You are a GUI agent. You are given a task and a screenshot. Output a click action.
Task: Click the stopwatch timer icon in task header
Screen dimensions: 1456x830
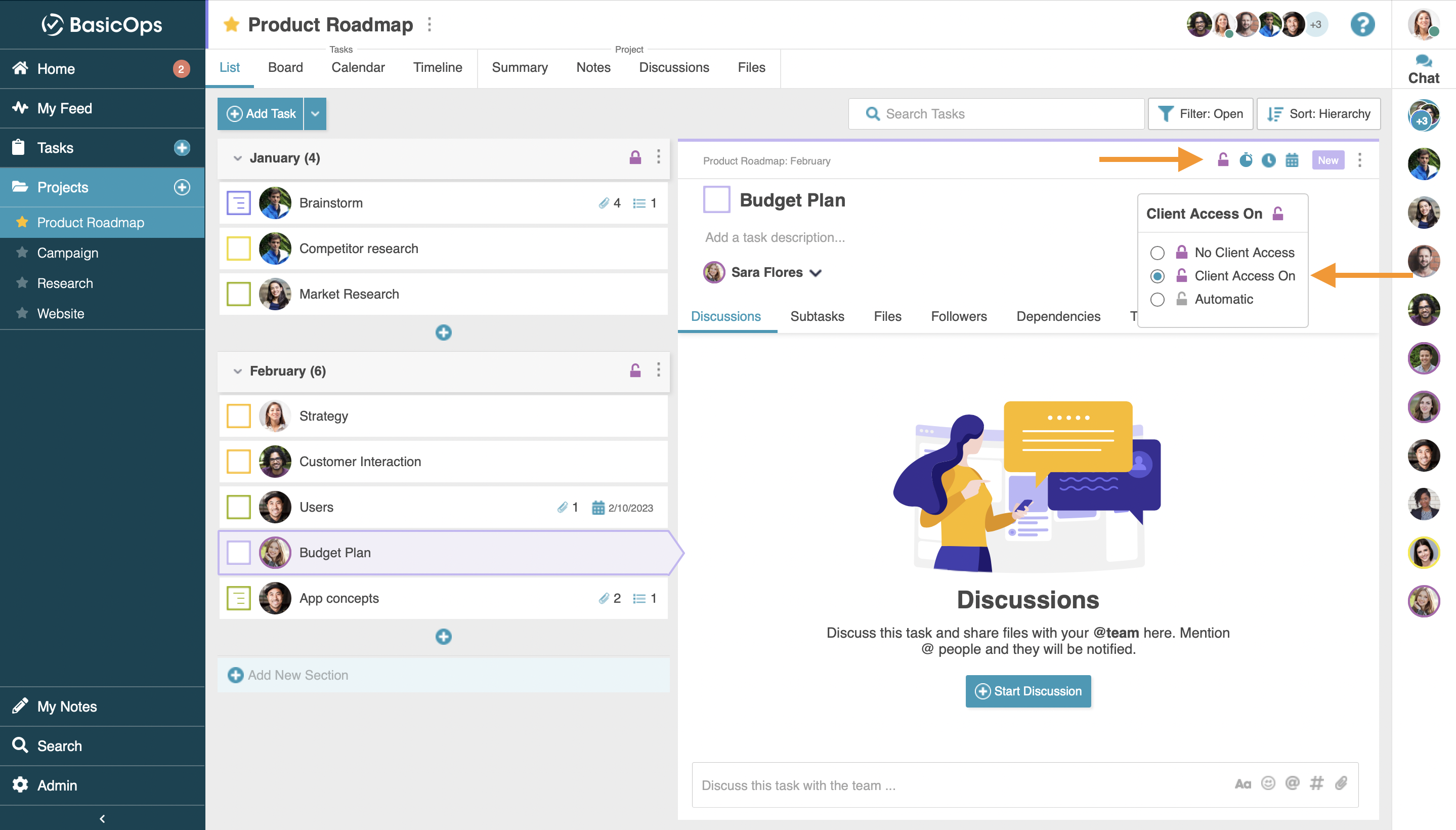pos(1246,160)
